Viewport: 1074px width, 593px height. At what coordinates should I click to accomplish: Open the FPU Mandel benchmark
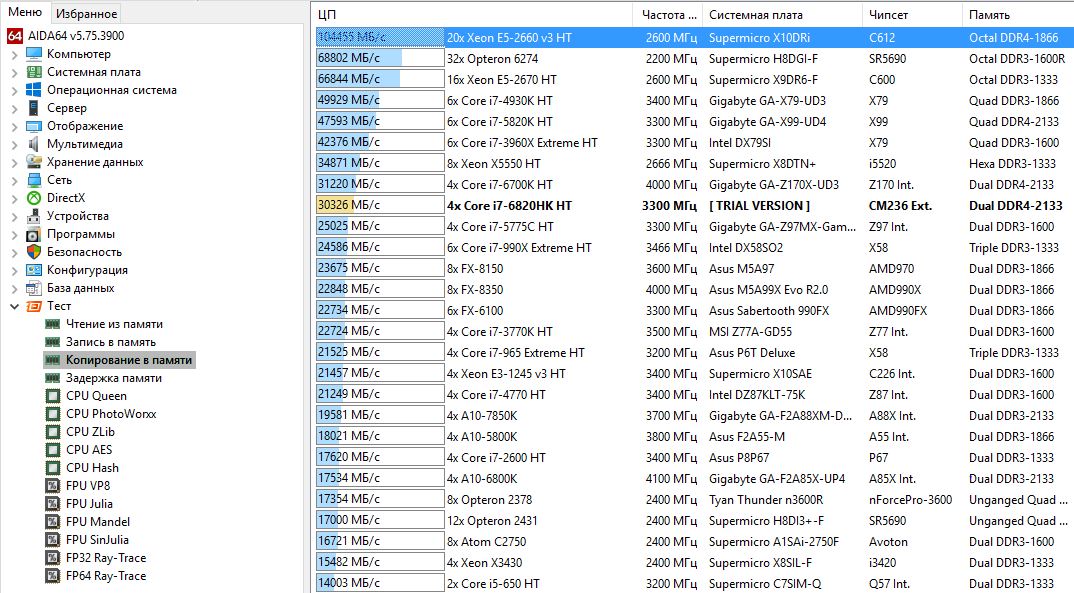click(97, 522)
